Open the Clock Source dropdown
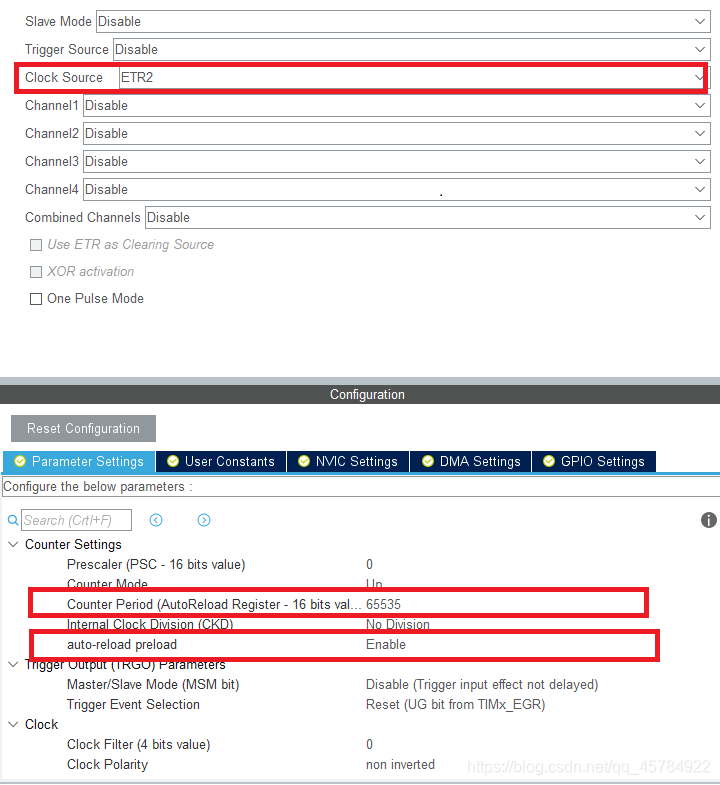This screenshot has width=720, height=785. pos(410,78)
